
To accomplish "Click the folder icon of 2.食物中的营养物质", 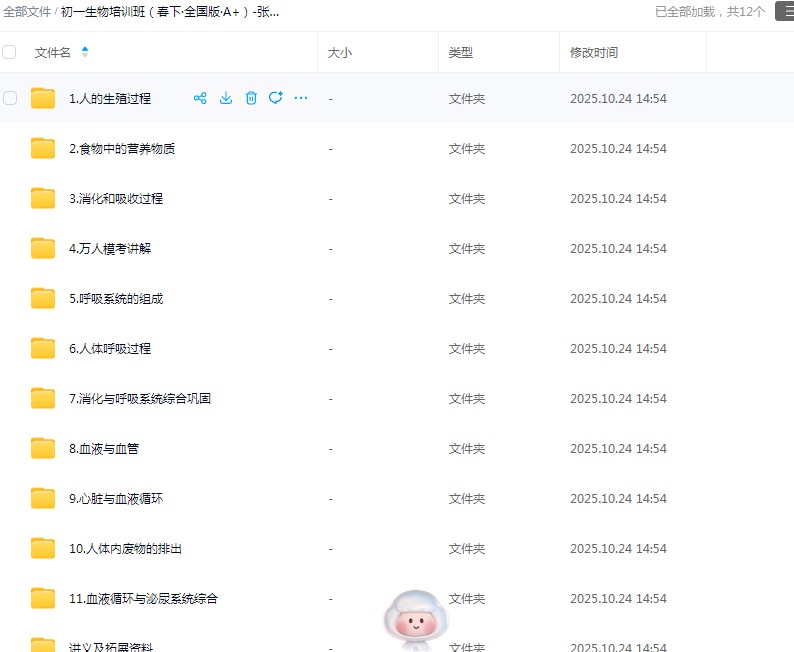I will [43, 149].
